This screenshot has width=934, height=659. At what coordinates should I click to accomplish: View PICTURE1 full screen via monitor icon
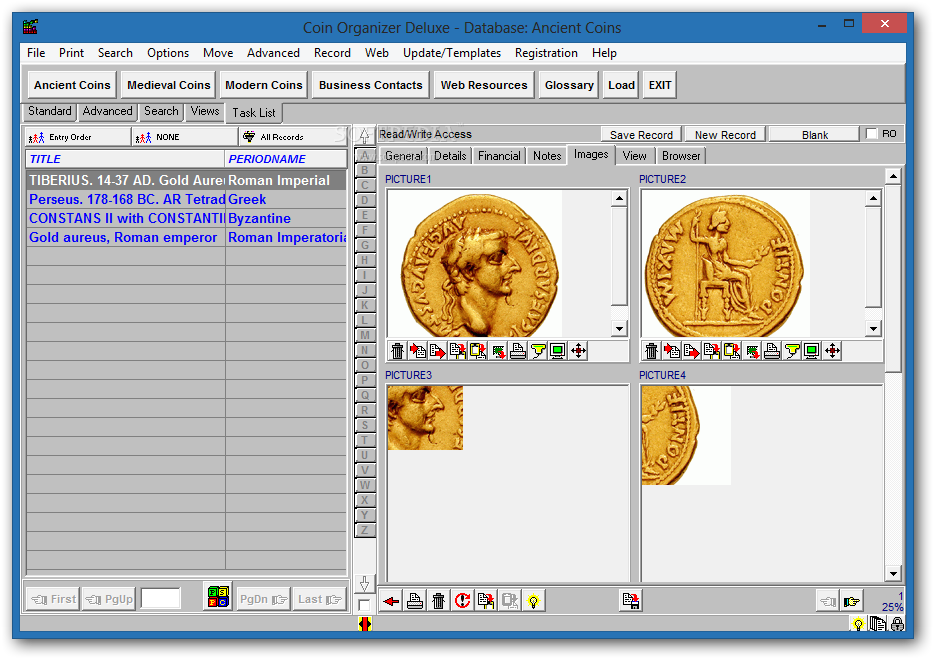[558, 351]
